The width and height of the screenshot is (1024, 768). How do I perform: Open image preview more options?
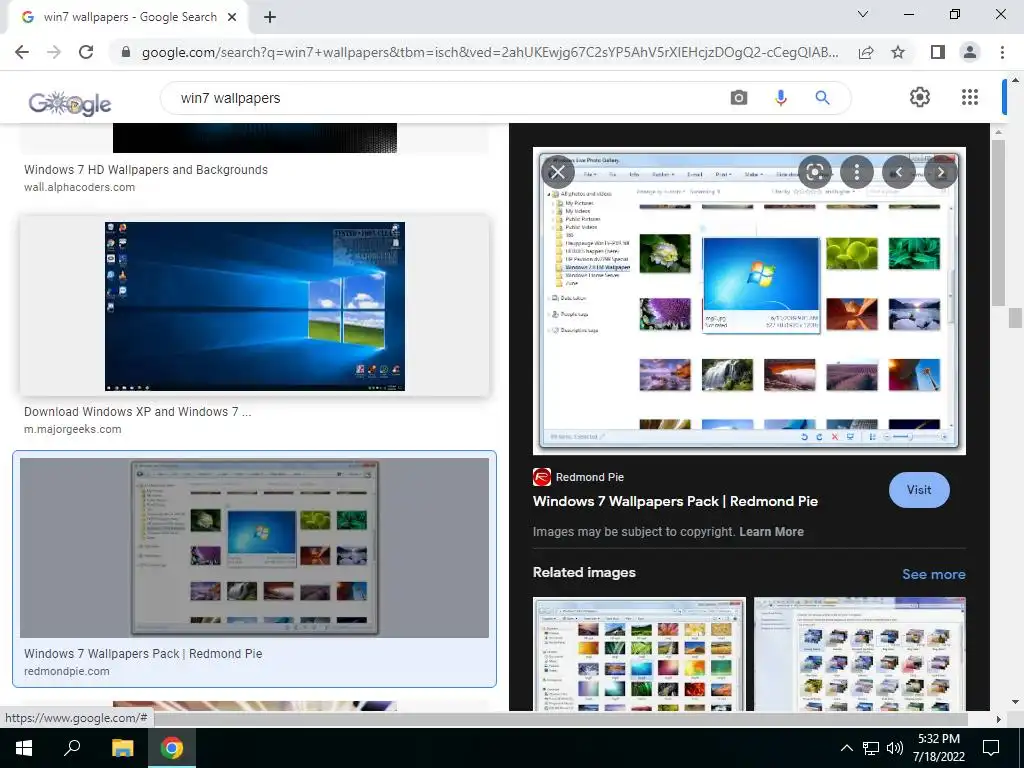[x=857, y=172]
